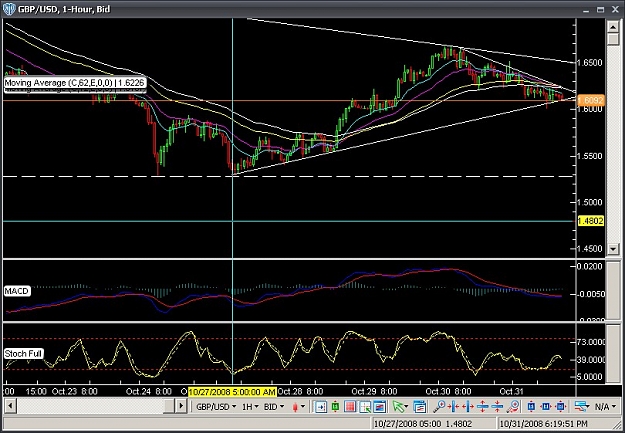Screen dimensions: 625x433
Task: Click the vertical price scrollbar up arrow
Action: point(613,27)
